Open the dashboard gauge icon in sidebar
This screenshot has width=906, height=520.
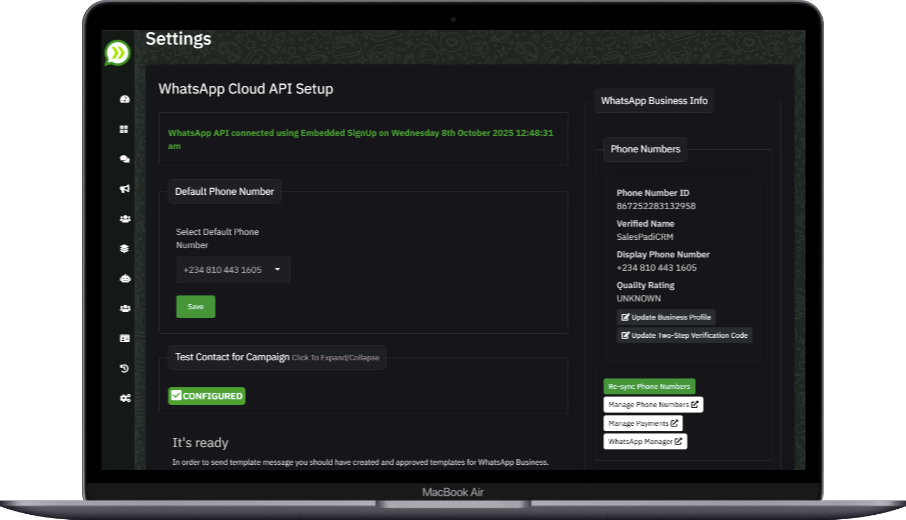124,100
